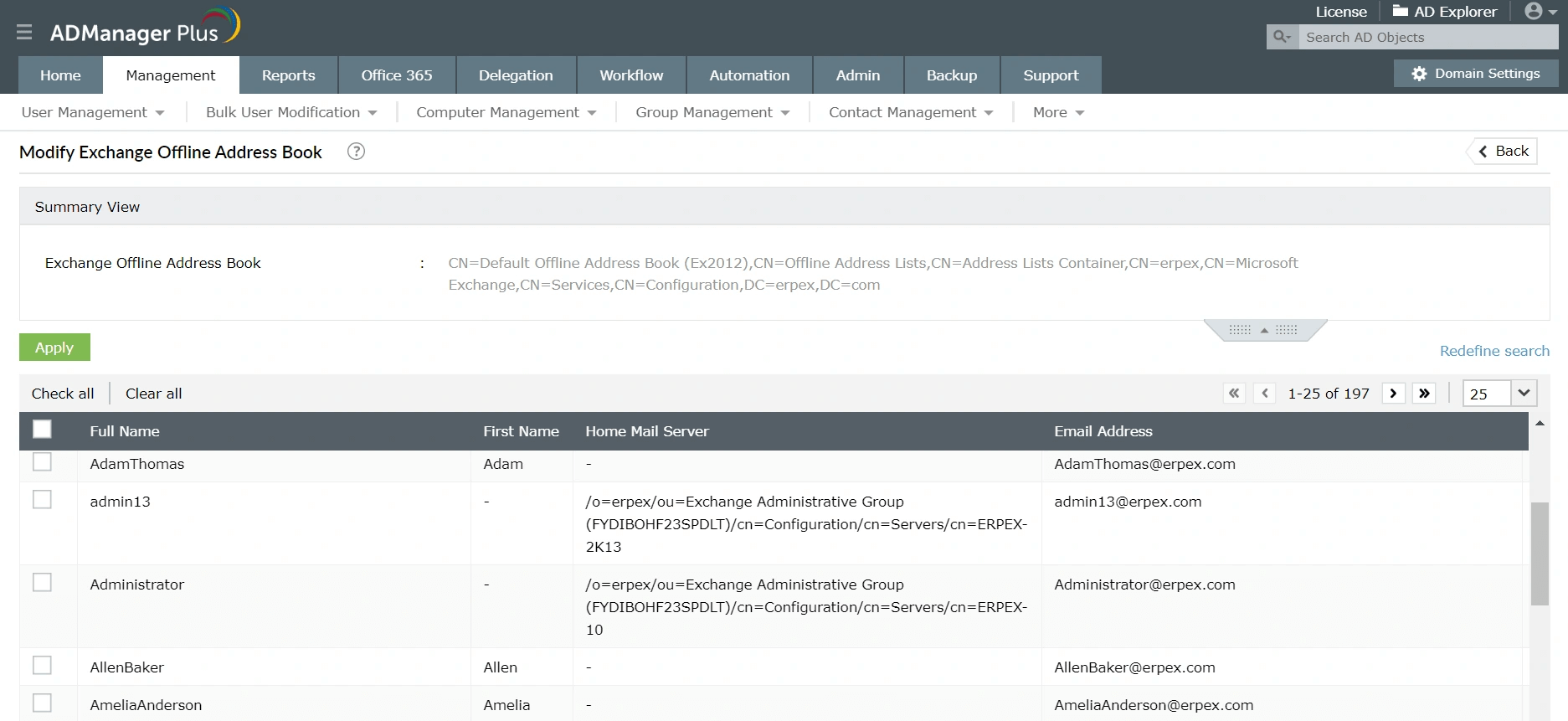Go to the previous results page
Screen dimensions: 1568x721
tap(1265, 393)
